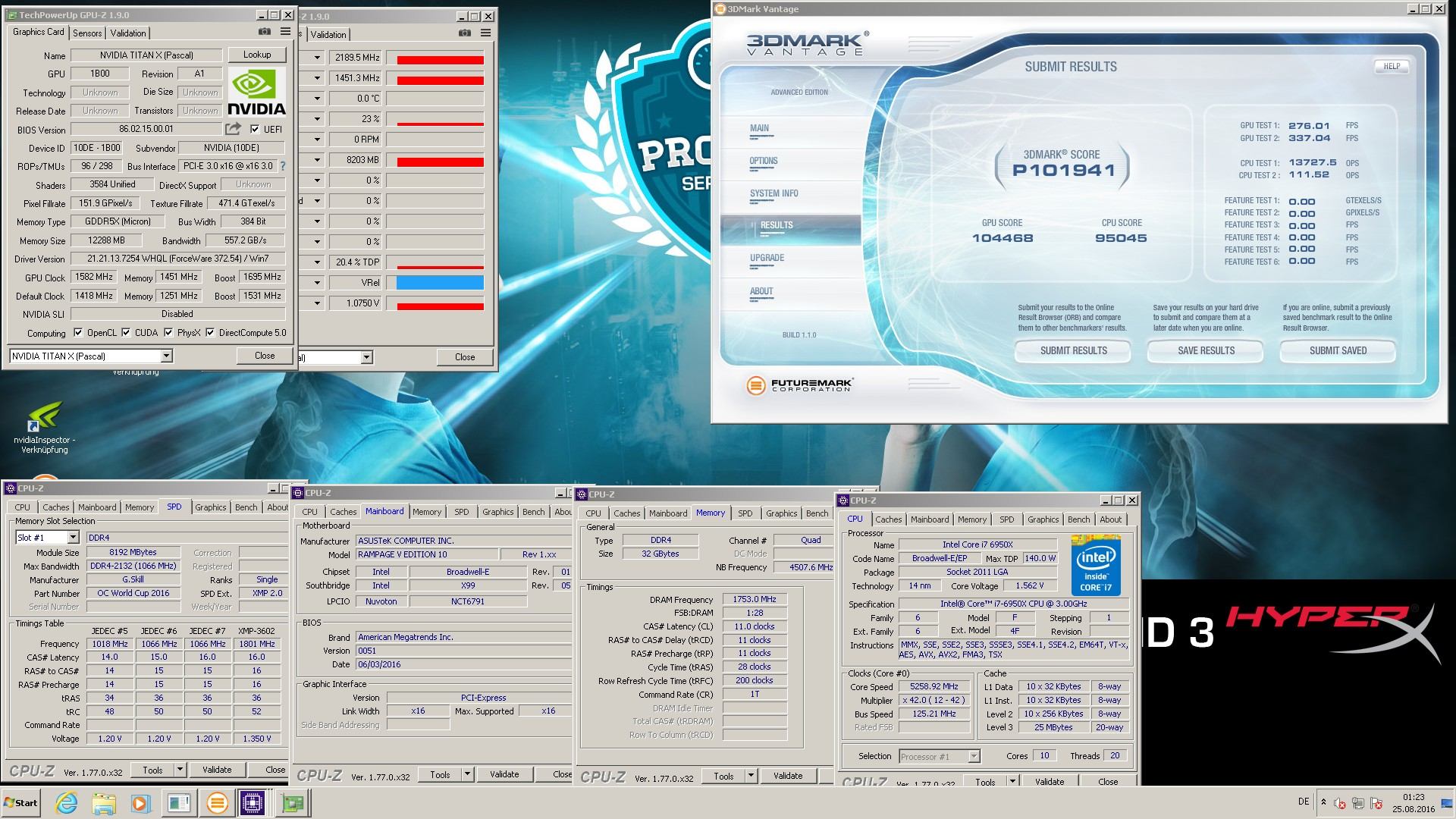Open Tools dropdown arrow in CPU-Z Mainboard window
Screen dimensions: 1456x819
467,774
